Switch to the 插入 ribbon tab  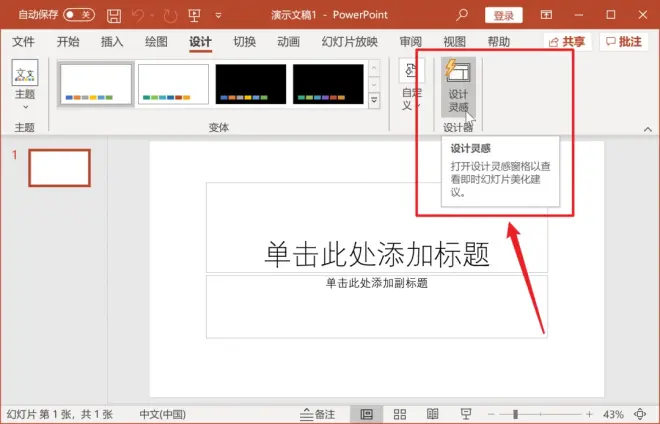tap(112, 42)
